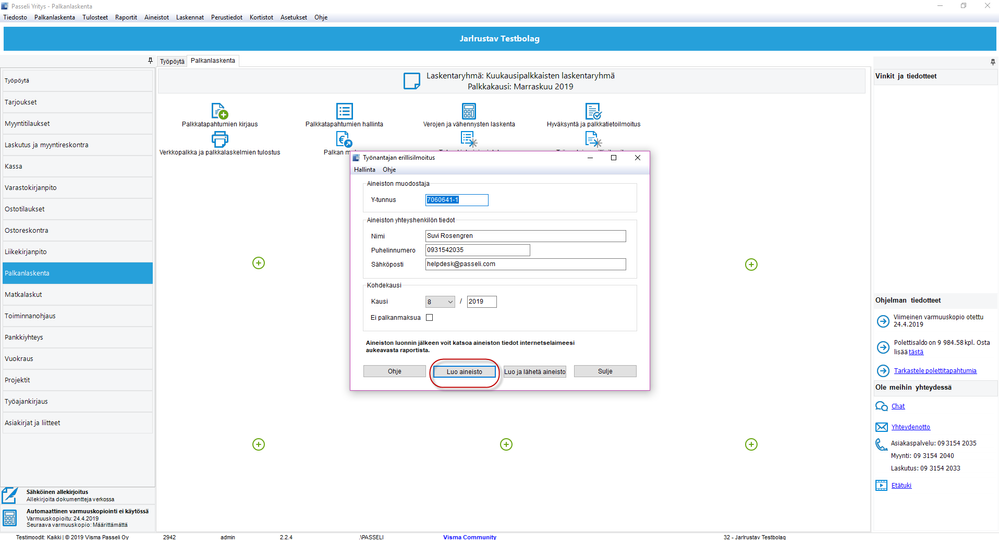Click the phone icon beside Asiakaspalvelu

882,444
